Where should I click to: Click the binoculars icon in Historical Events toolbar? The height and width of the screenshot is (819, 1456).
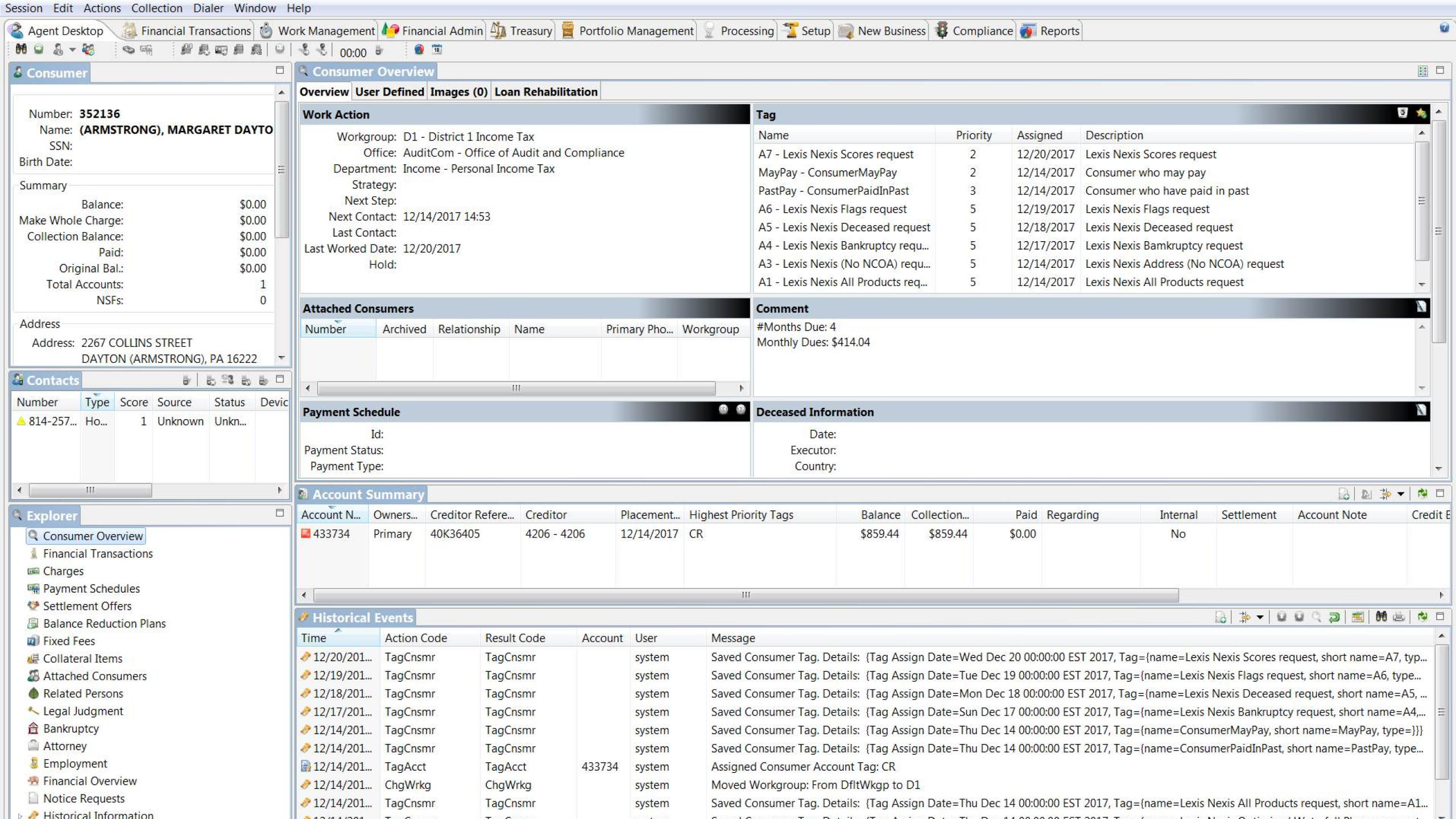[1381, 617]
